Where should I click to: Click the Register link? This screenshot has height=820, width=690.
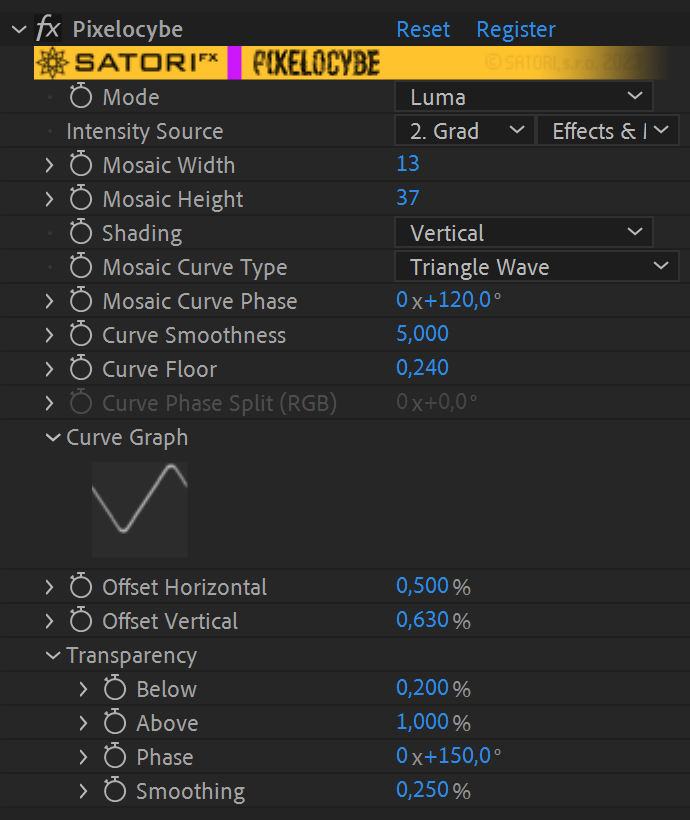[515, 29]
